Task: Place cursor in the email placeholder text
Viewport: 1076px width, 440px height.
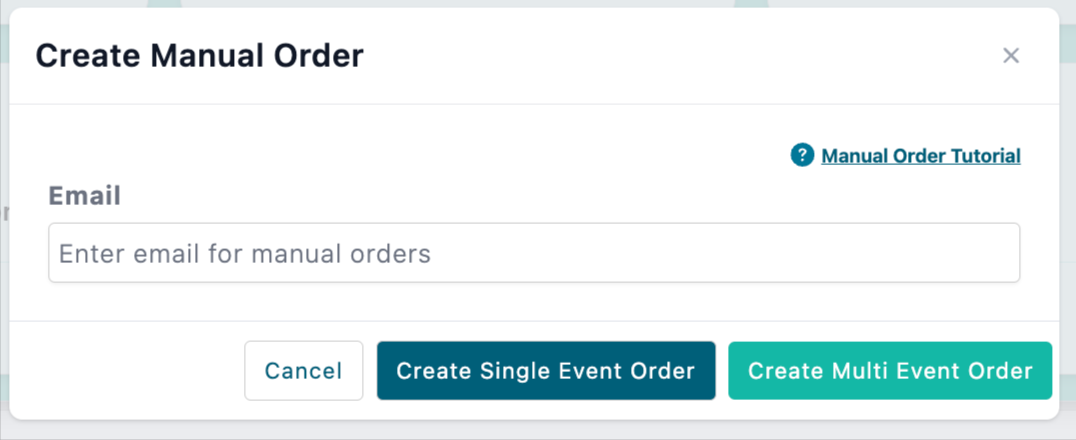Action: [245, 254]
